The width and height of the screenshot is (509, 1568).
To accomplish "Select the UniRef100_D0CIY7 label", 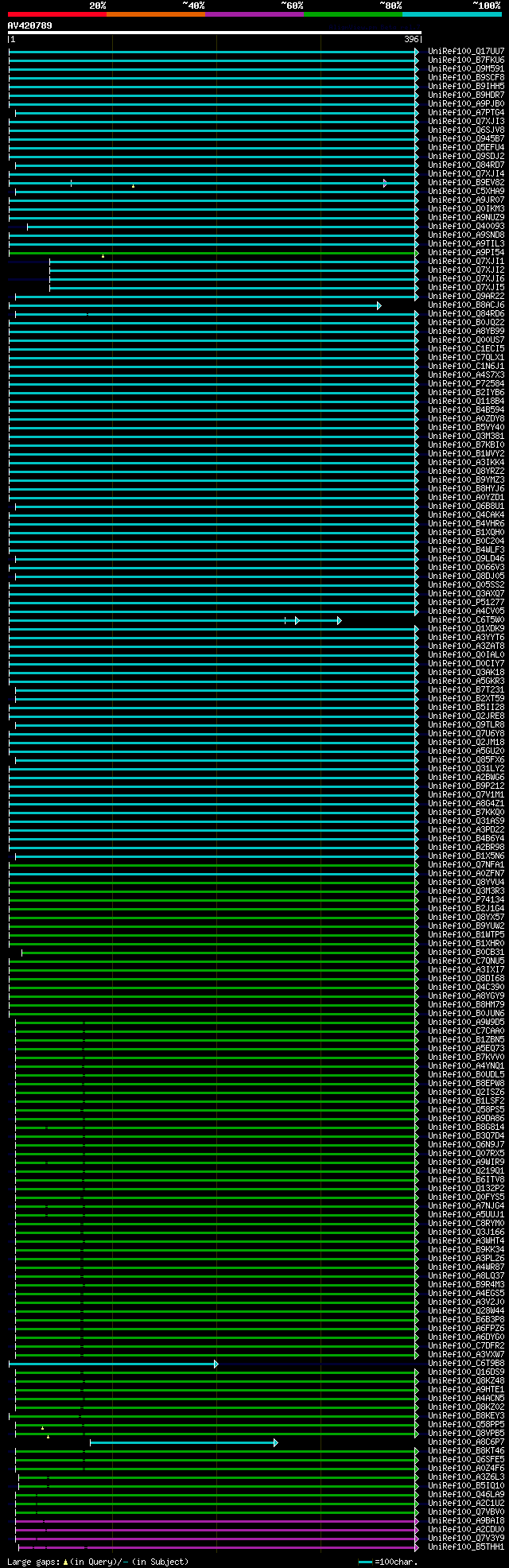I will pos(466,663).
